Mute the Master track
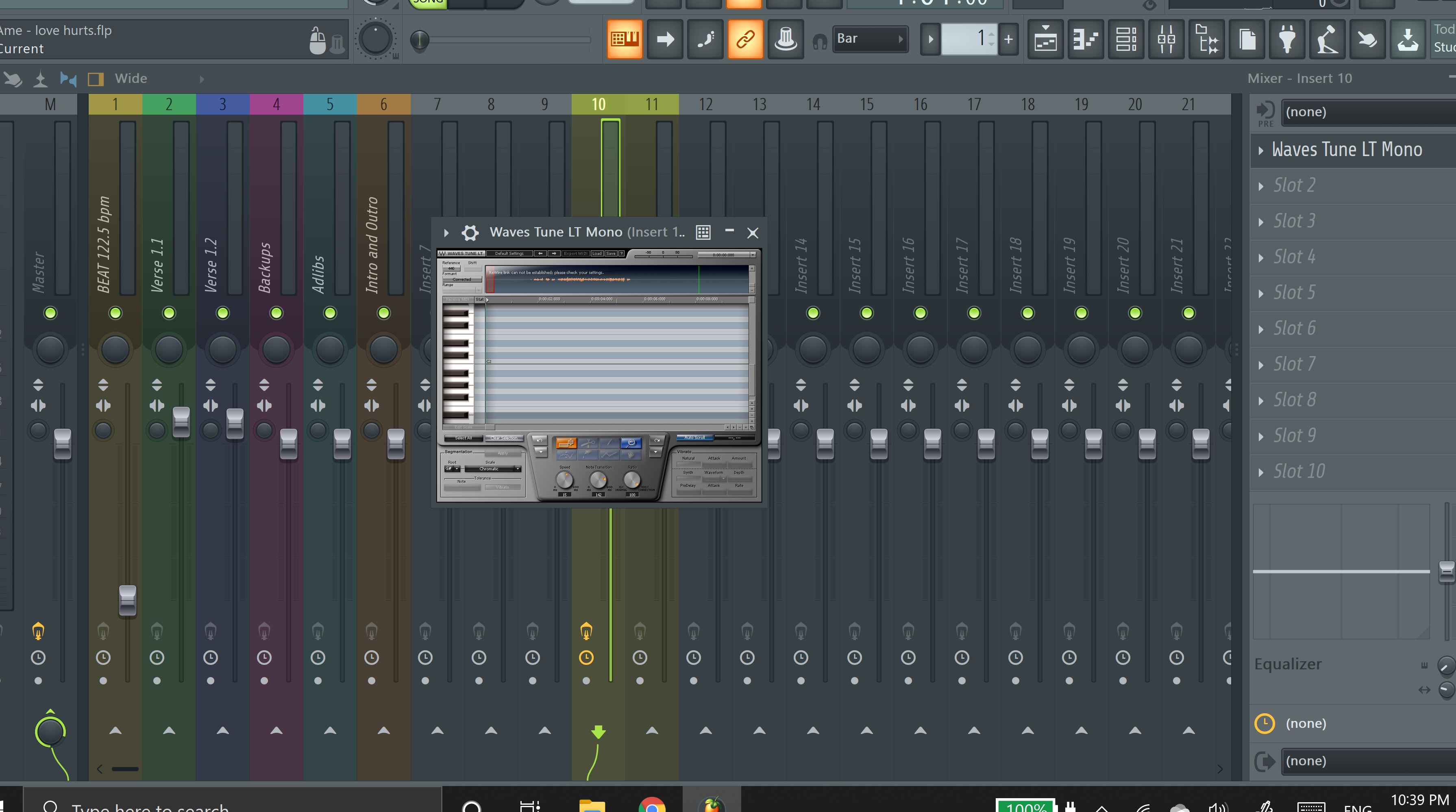 [x=50, y=313]
